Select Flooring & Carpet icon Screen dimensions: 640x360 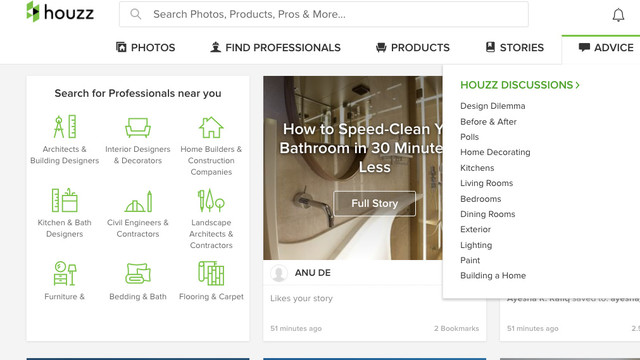pyautogui.click(x=211, y=273)
